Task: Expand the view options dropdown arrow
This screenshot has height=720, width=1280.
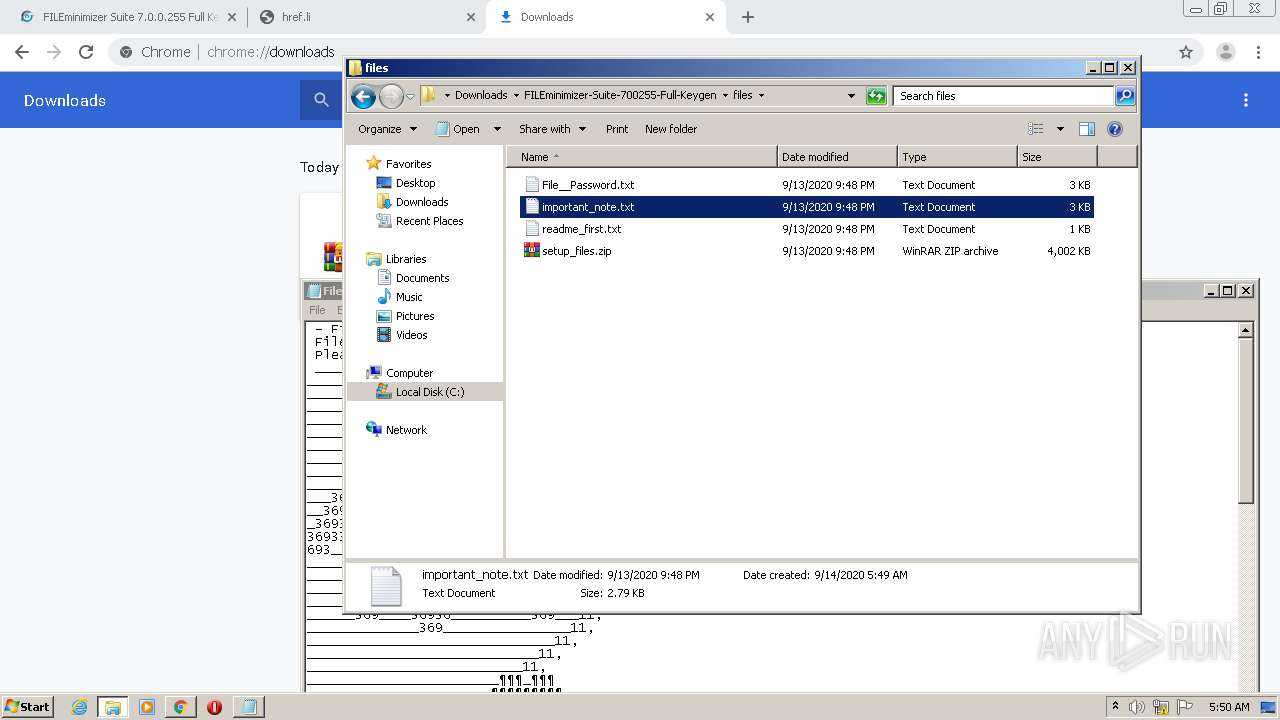Action: tap(1060, 129)
